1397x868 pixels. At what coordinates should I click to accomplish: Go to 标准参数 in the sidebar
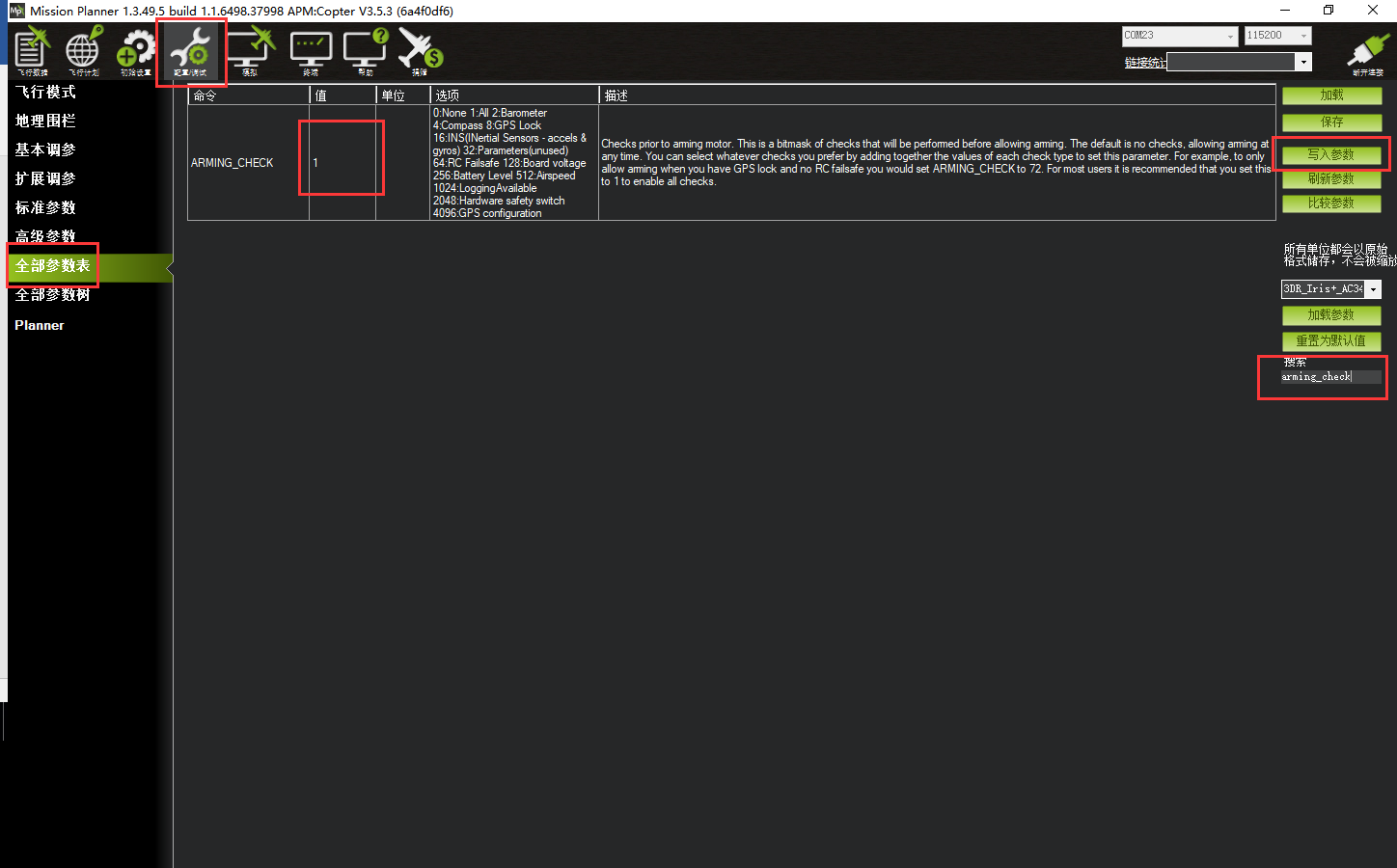[45, 208]
